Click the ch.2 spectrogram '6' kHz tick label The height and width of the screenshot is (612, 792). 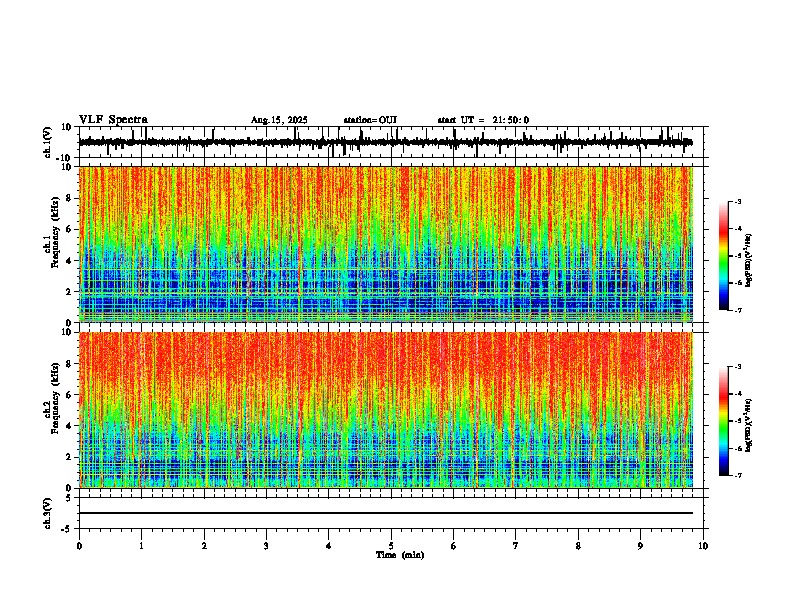point(70,395)
